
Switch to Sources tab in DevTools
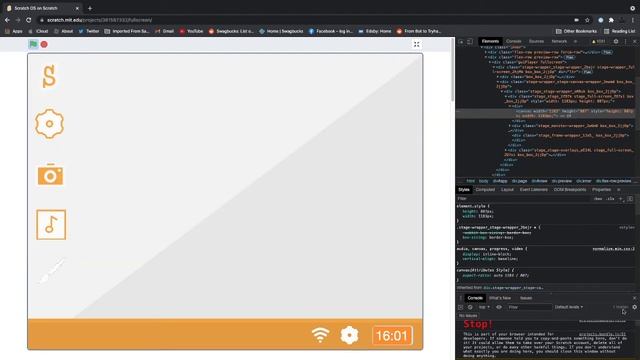click(536, 41)
